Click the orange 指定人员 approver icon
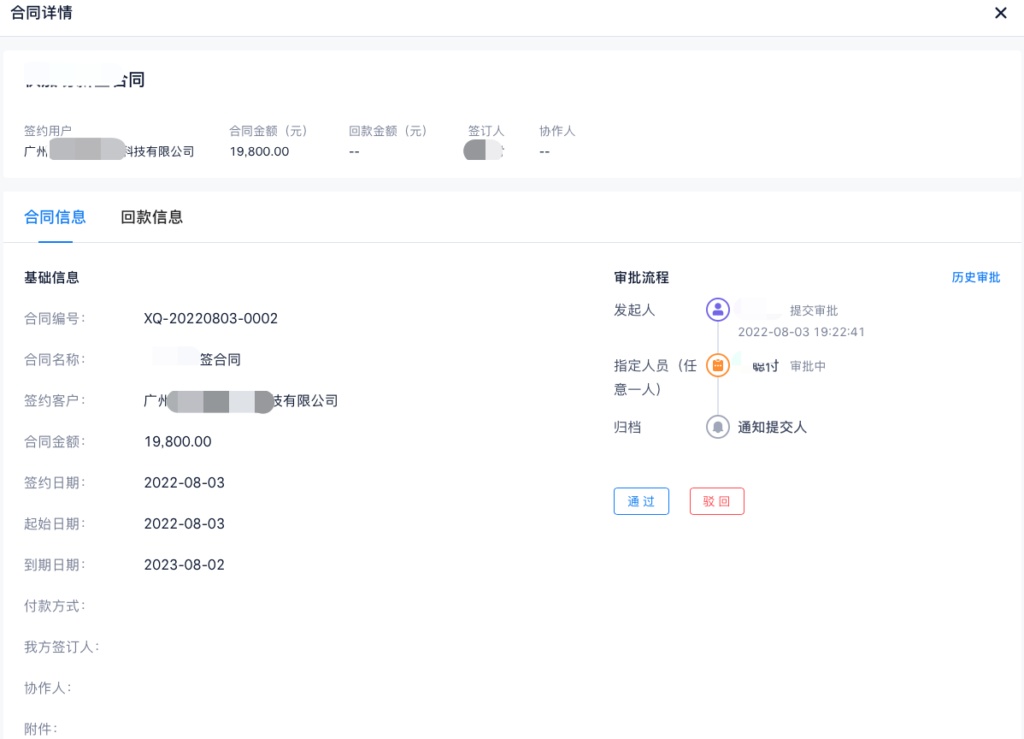The height and width of the screenshot is (739, 1024). (x=717, y=366)
